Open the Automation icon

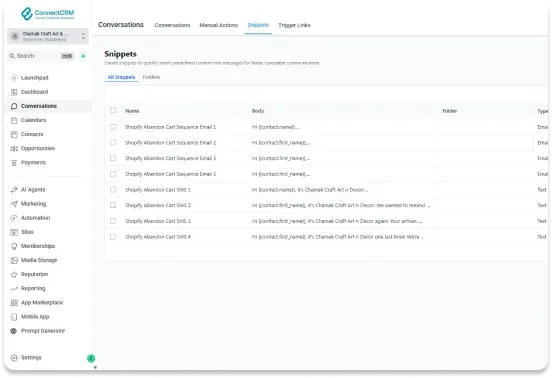point(14,218)
